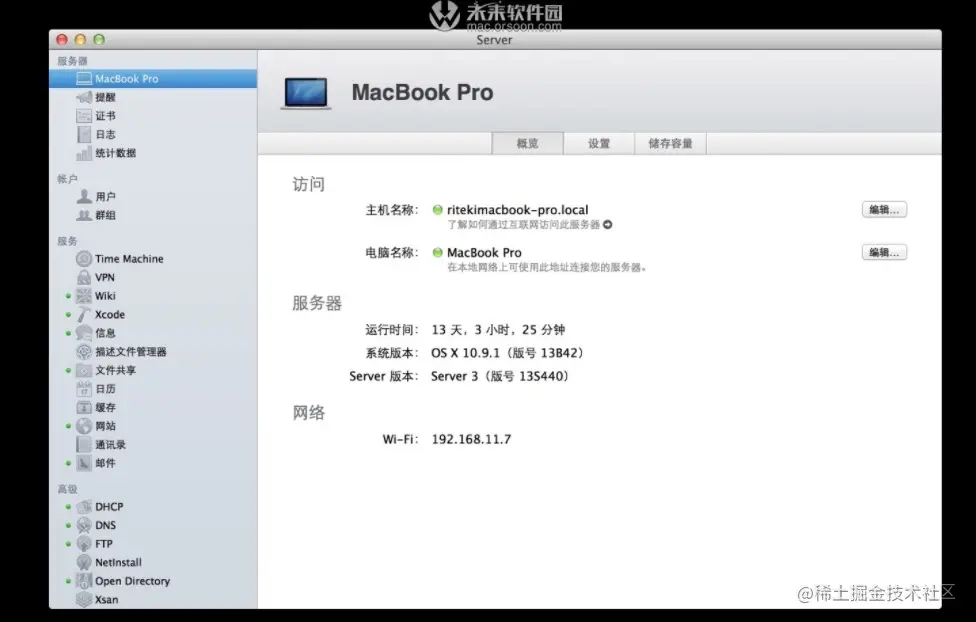976x622 pixels.
Task: Switch to the 储存容量 storage tab
Action: point(670,143)
